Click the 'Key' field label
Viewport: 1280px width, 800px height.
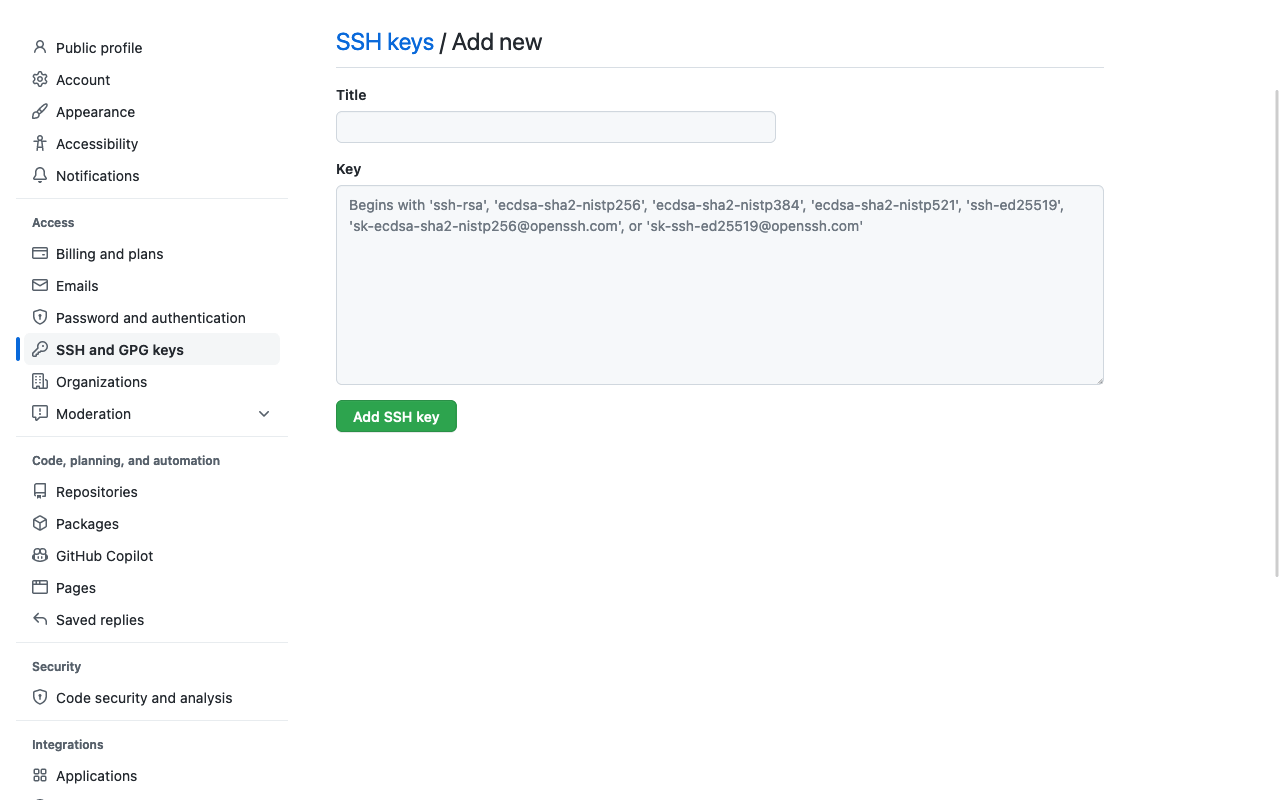348,169
